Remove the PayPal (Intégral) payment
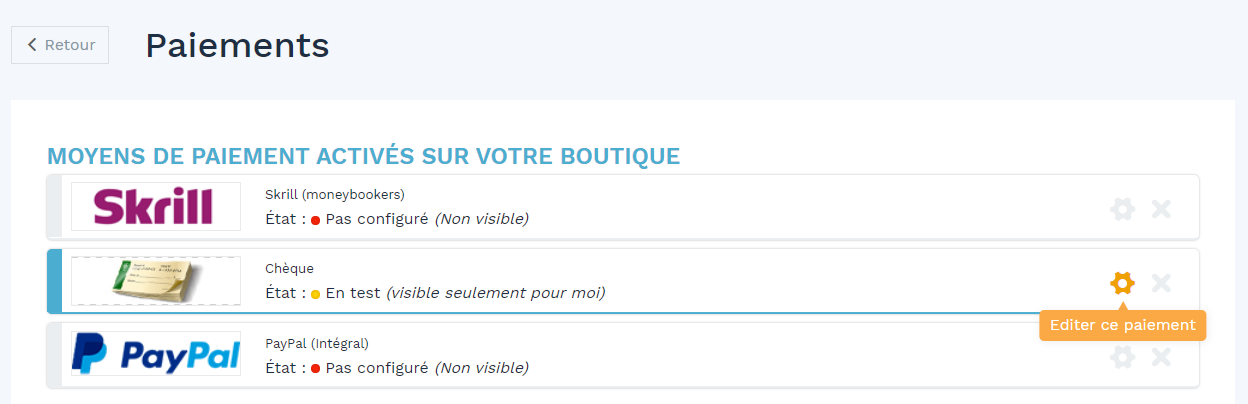 [1161, 357]
